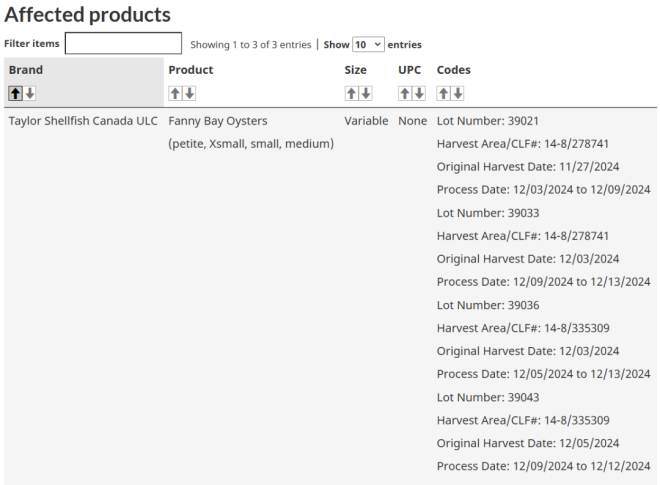
Task: Click Product column descending sort arrow
Action: [x=189, y=93]
